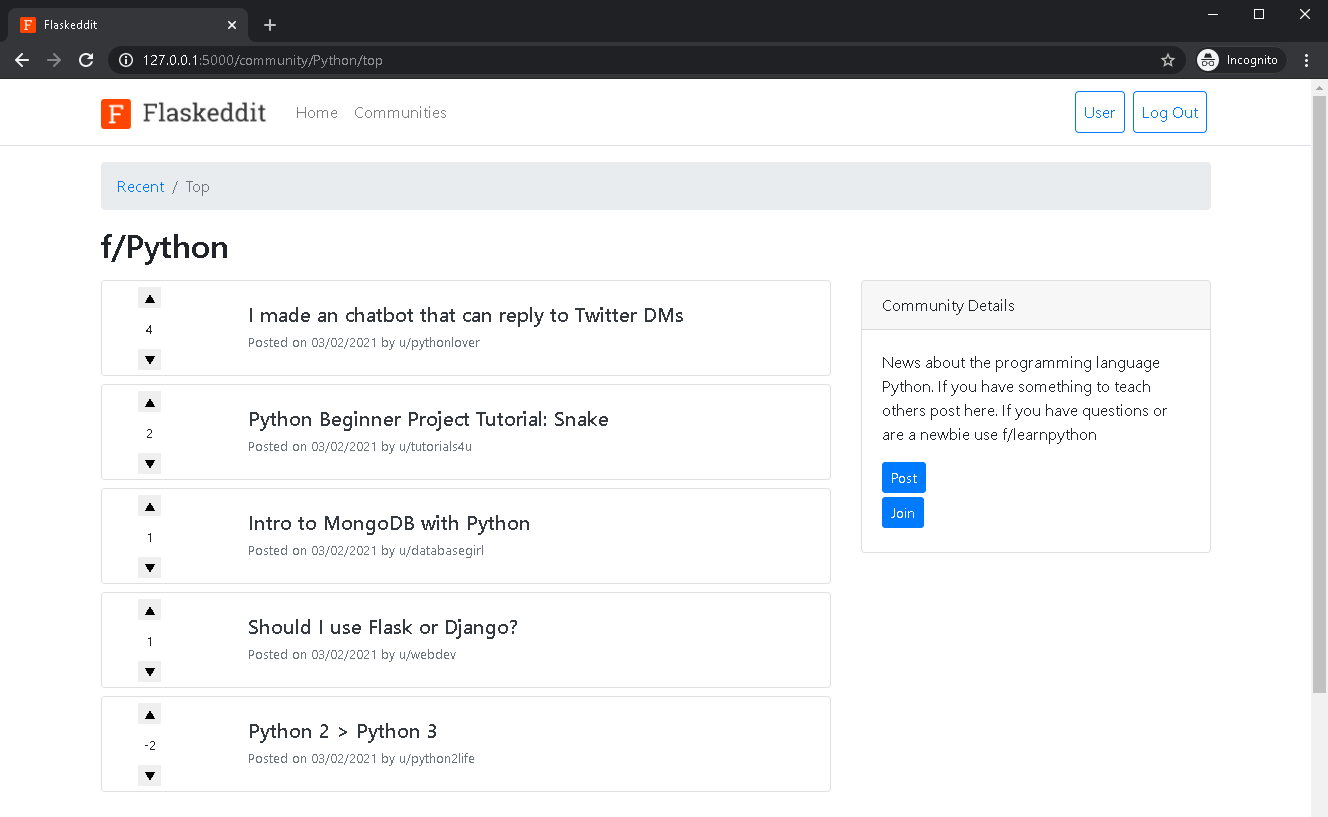Viewport: 1328px width, 817px height.
Task: Open the User profile button
Action: [x=1099, y=113]
